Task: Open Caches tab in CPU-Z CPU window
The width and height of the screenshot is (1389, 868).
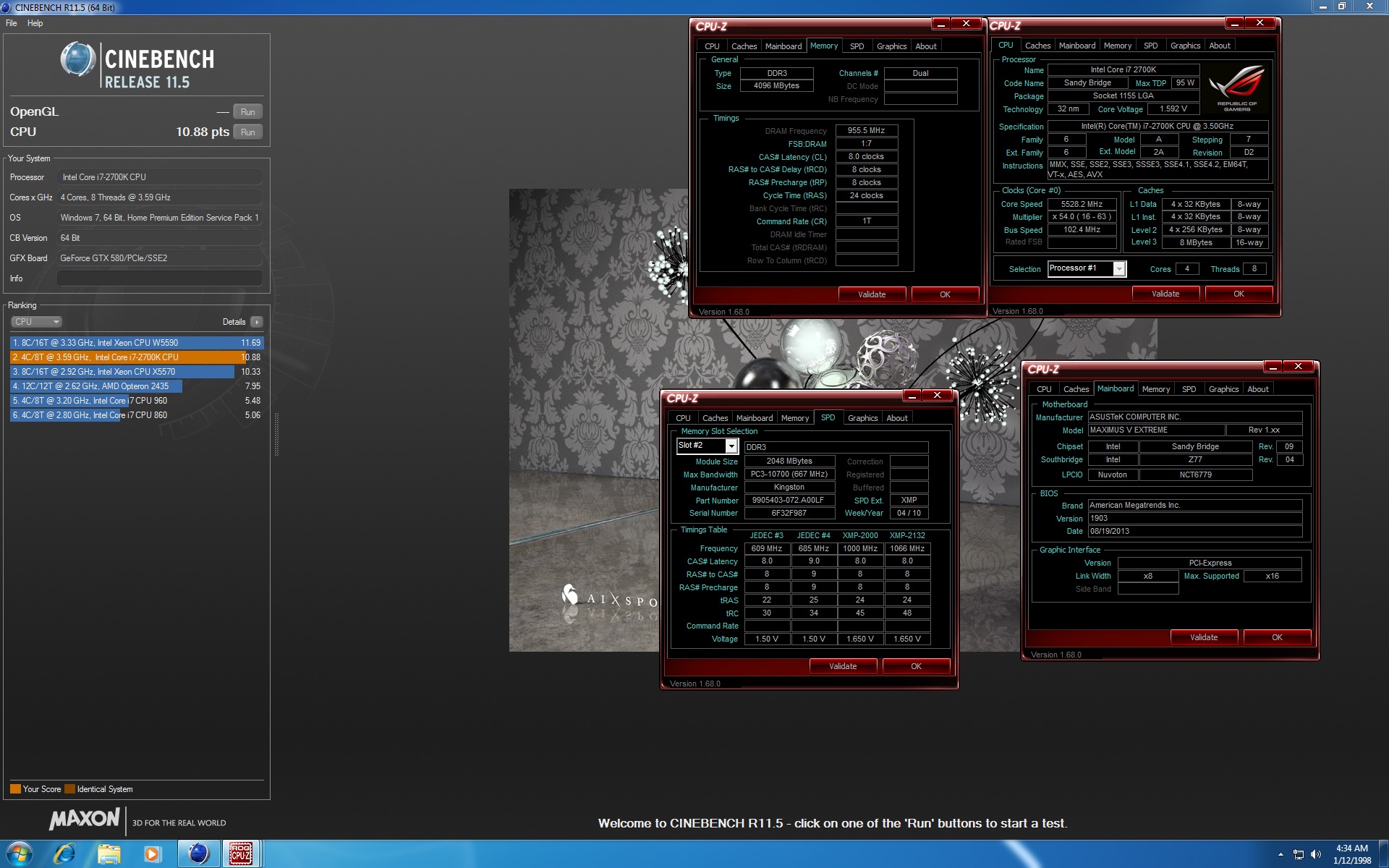Action: point(1037,46)
